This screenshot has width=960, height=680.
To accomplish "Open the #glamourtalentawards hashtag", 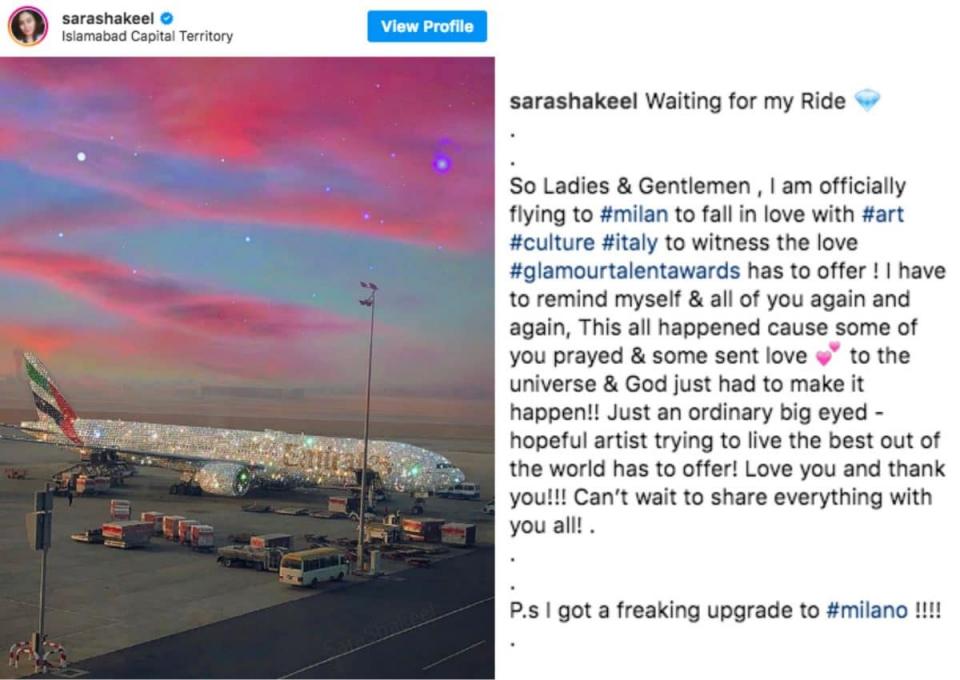I will coord(625,271).
